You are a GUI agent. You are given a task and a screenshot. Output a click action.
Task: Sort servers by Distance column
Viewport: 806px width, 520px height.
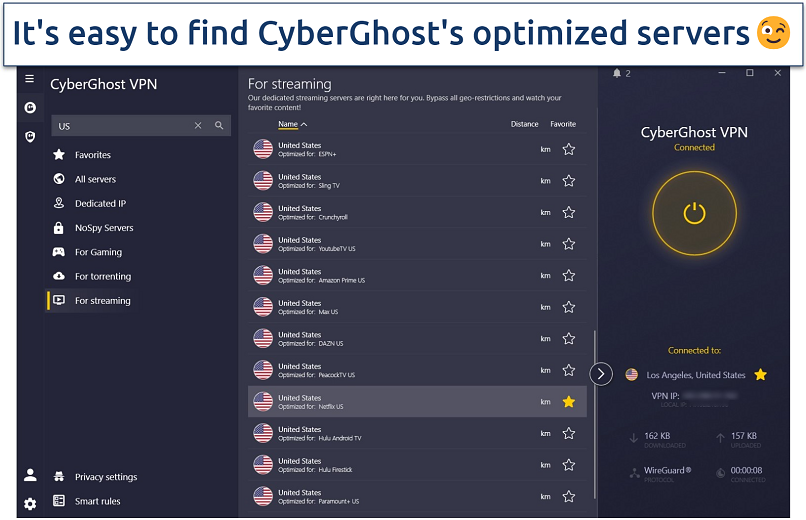point(524,124)
